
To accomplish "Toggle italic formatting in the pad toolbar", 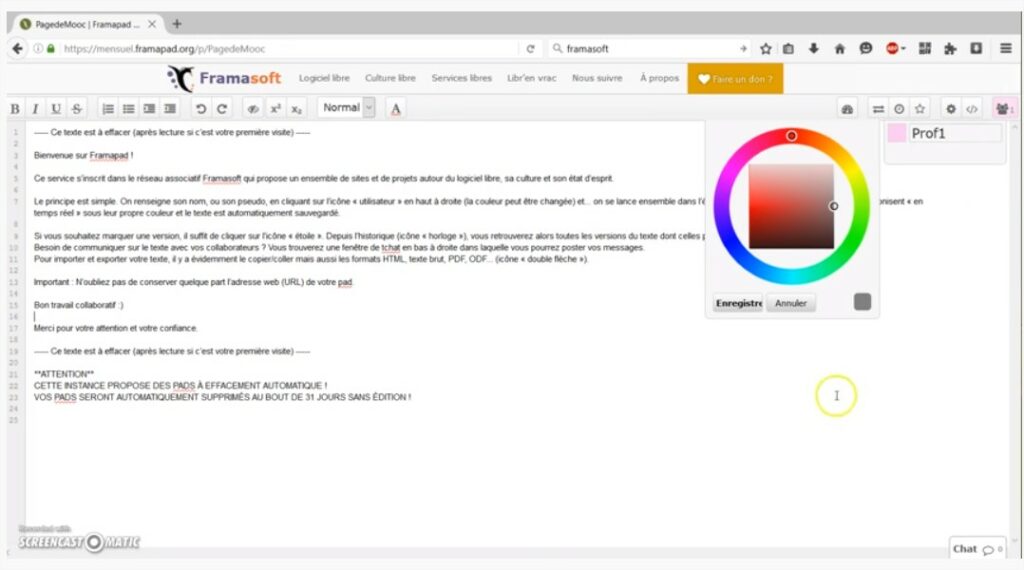I will pyautogui.click(x=35, y=108).
